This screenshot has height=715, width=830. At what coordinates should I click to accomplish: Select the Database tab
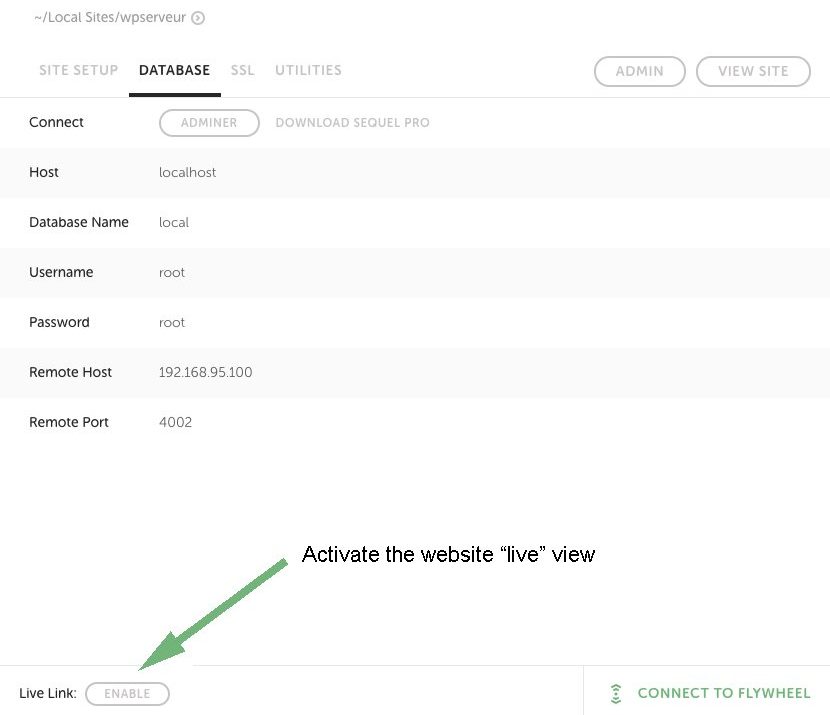(174, 71)
